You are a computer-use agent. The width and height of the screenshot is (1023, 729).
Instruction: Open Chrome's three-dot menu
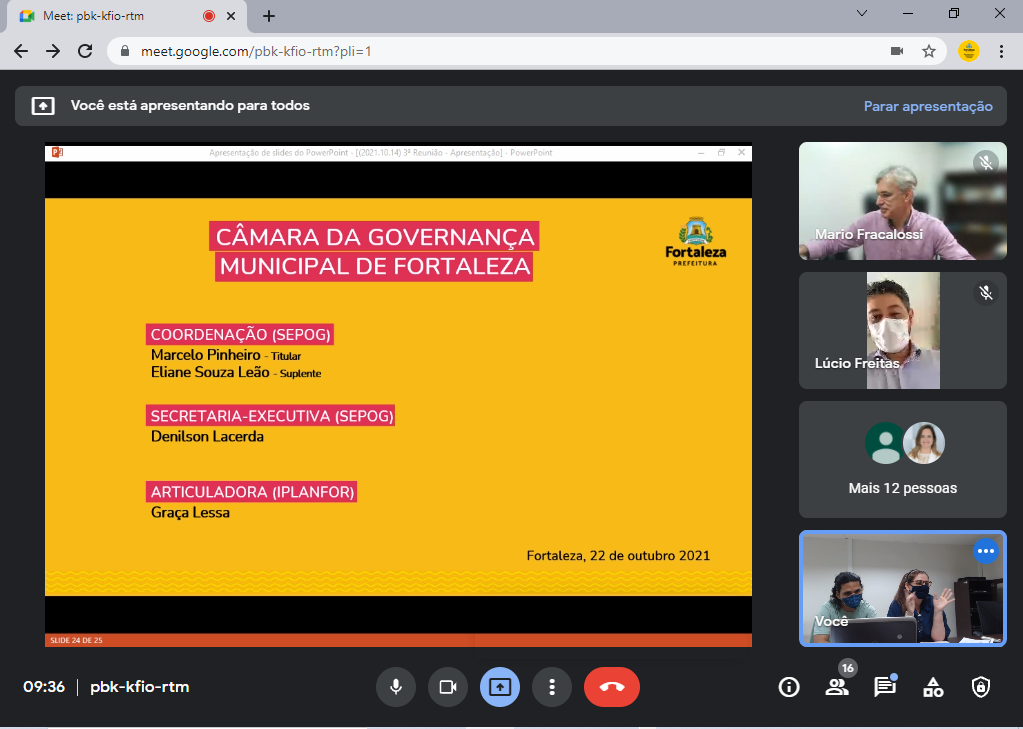[1001, 51]
